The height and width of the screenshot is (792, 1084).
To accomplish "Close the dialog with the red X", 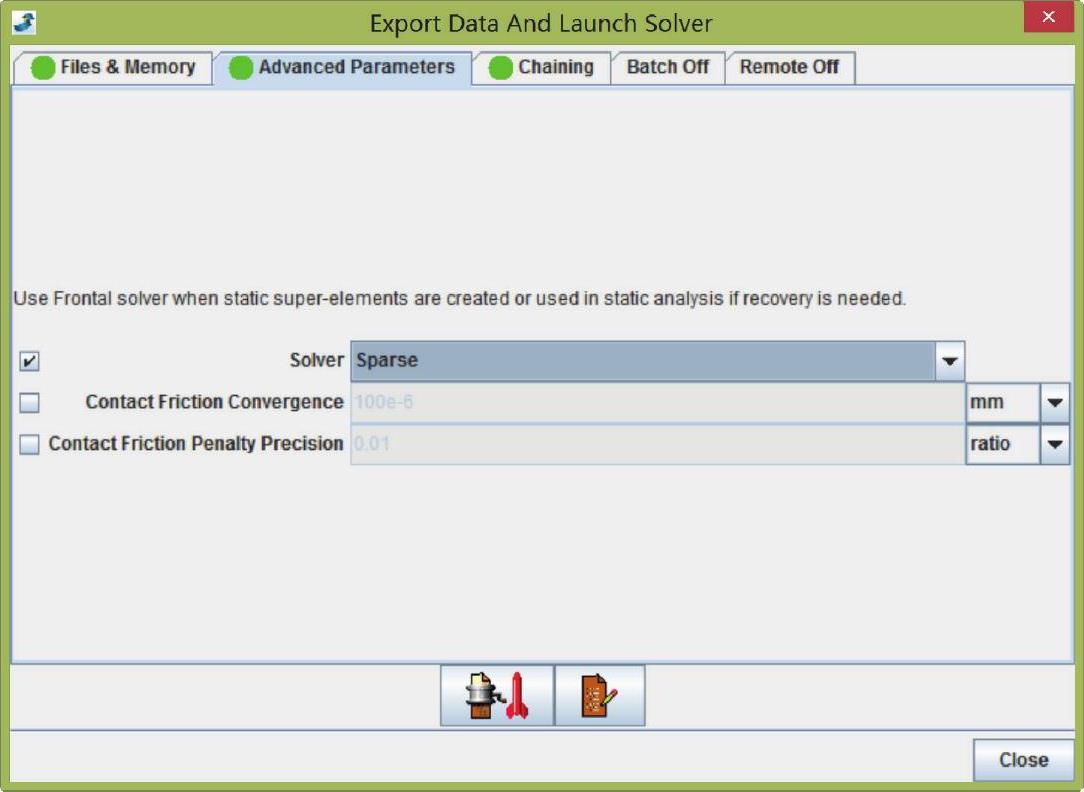I will point(1048,18).
